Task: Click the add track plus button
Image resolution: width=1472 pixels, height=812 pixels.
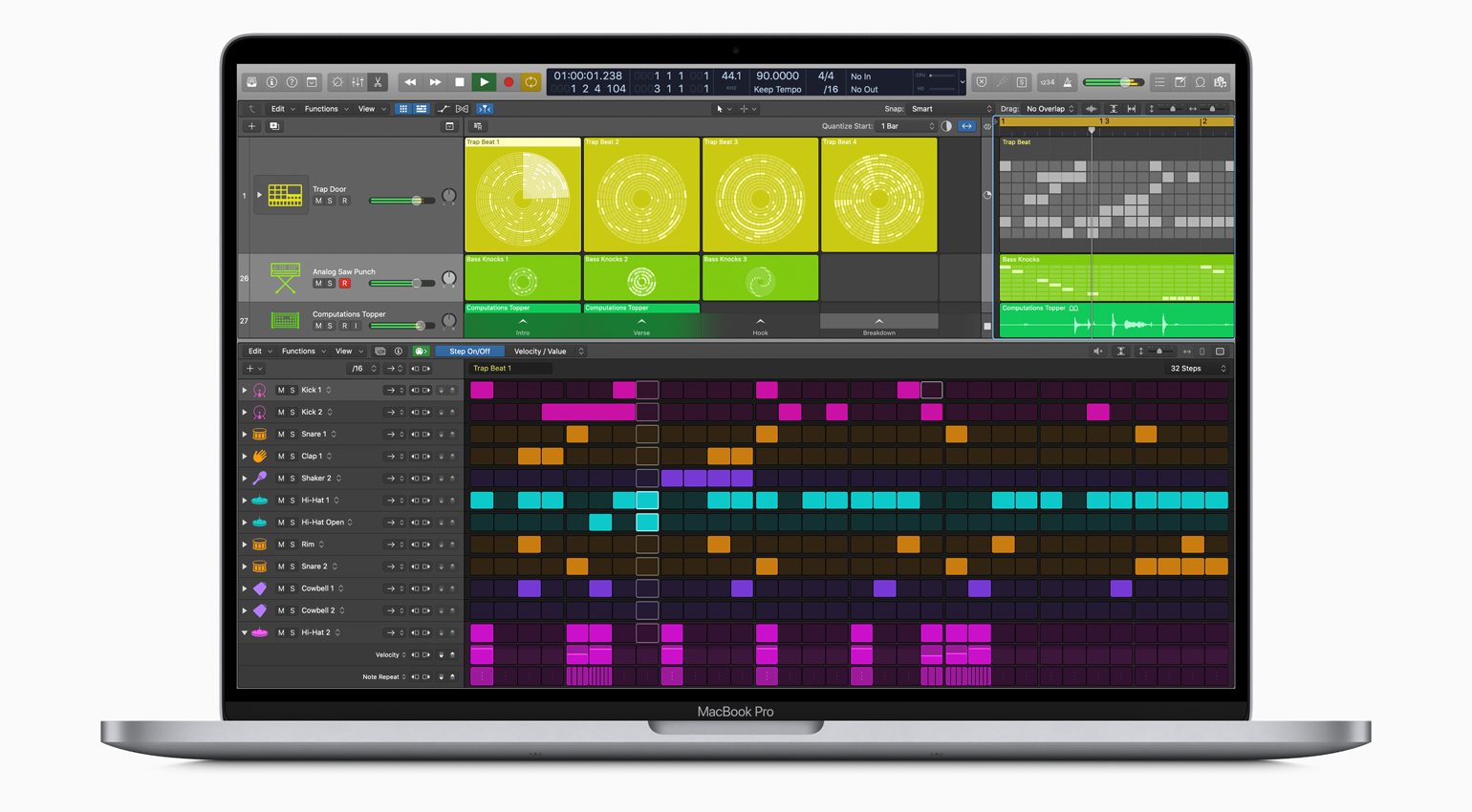Action: tap(252, 126)
